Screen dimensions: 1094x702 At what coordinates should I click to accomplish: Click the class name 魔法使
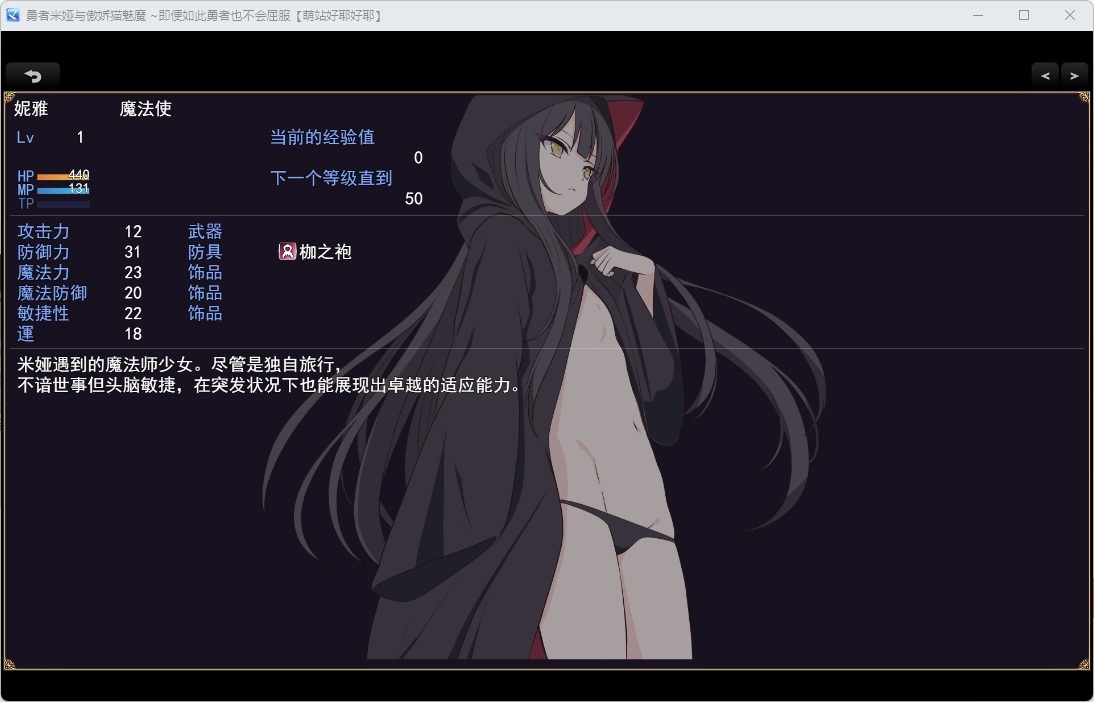click(x=146, y=109)
